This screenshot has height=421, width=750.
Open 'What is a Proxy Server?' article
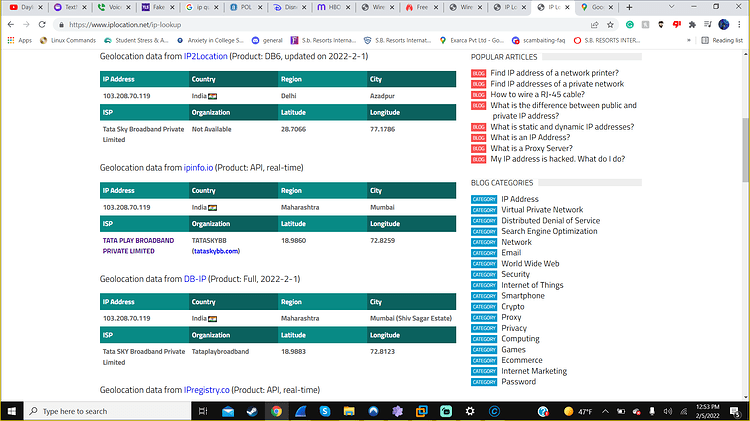click(531, 148)
